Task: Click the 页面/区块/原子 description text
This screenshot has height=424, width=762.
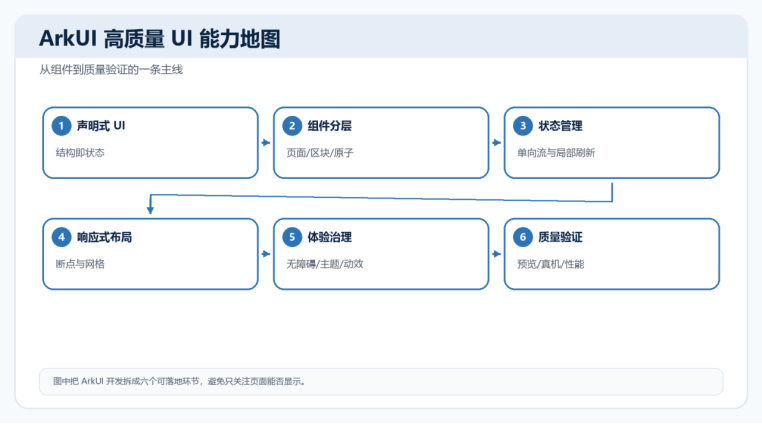Action: click(320, 153)
